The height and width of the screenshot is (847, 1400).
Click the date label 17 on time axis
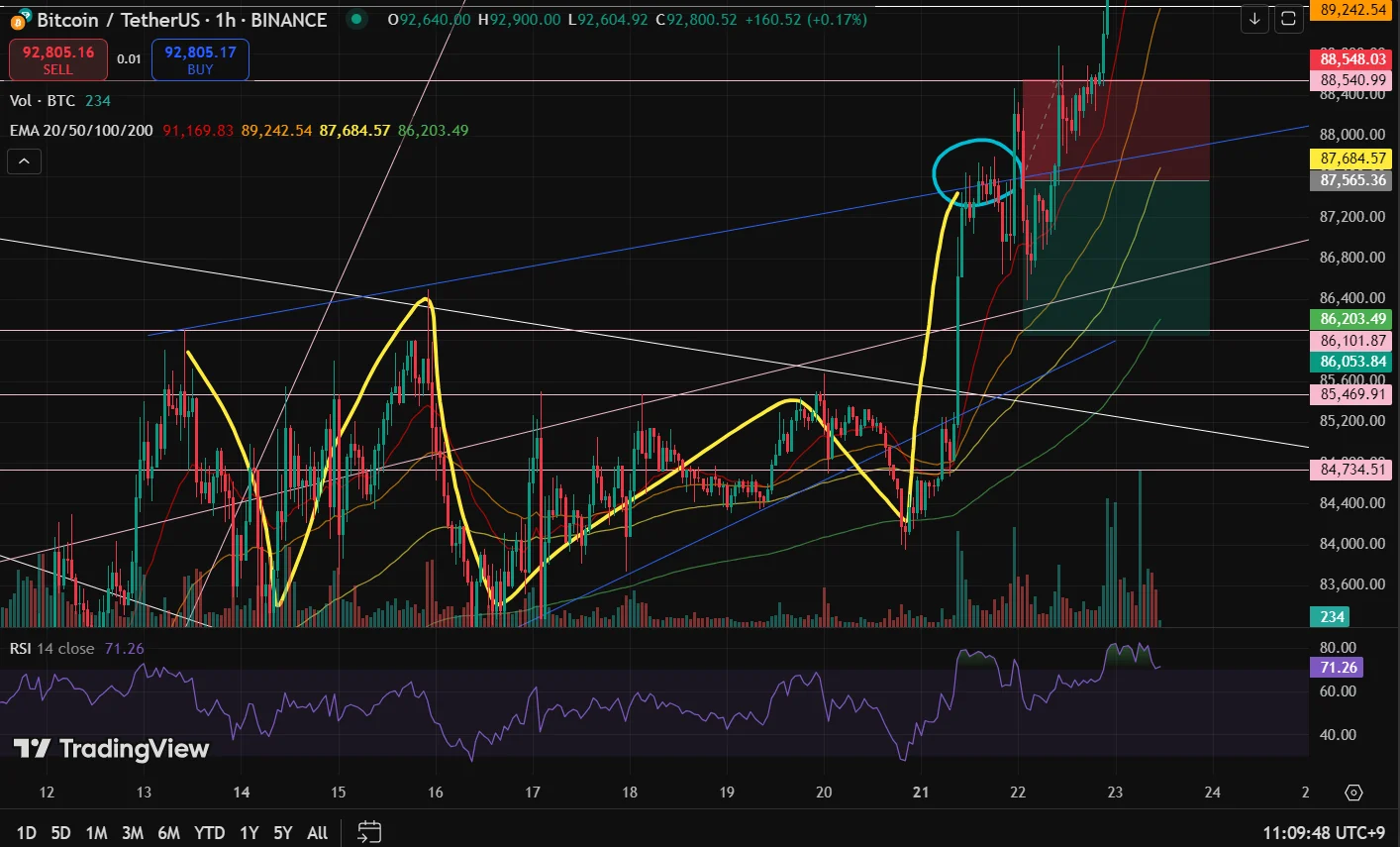point(533,793)
